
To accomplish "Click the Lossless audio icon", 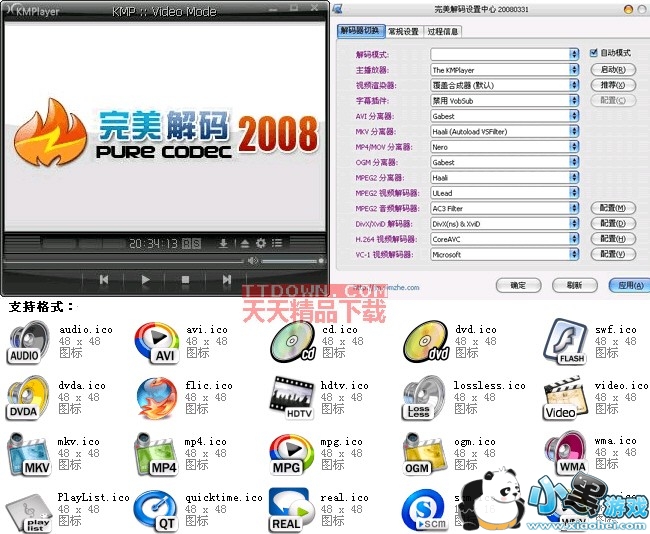I will point(424,398).
